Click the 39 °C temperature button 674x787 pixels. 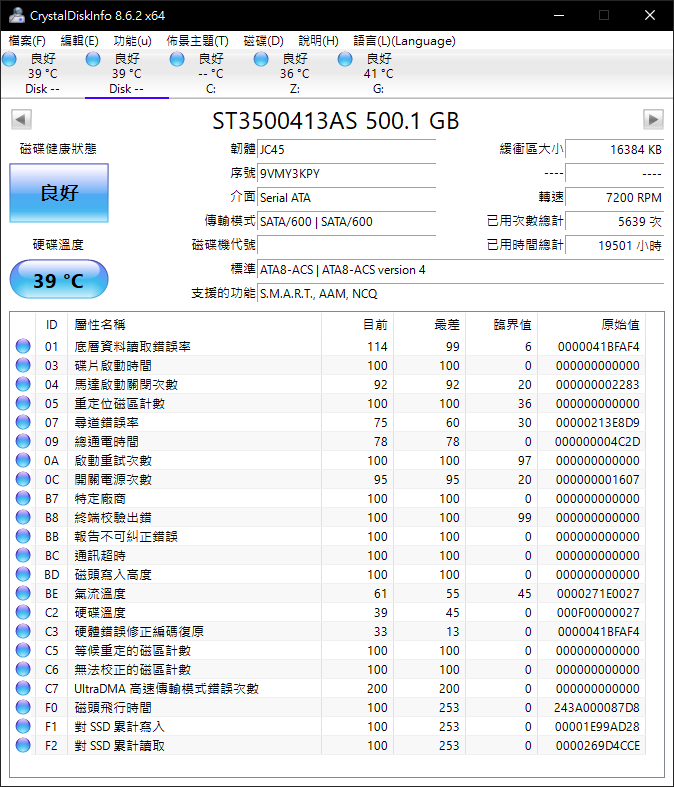click(x=59, y=280)
